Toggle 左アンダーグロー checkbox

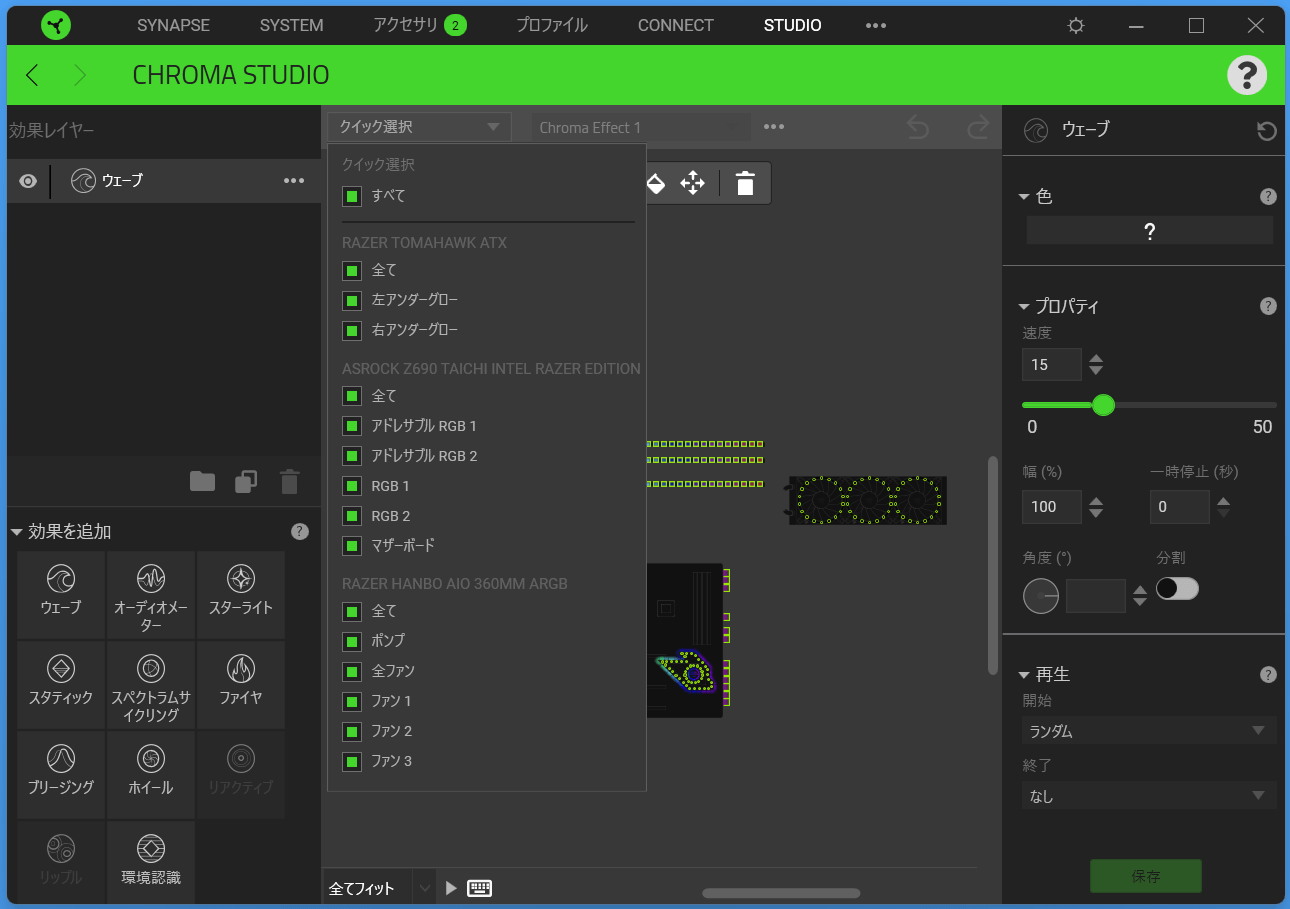tap(351, 300)
